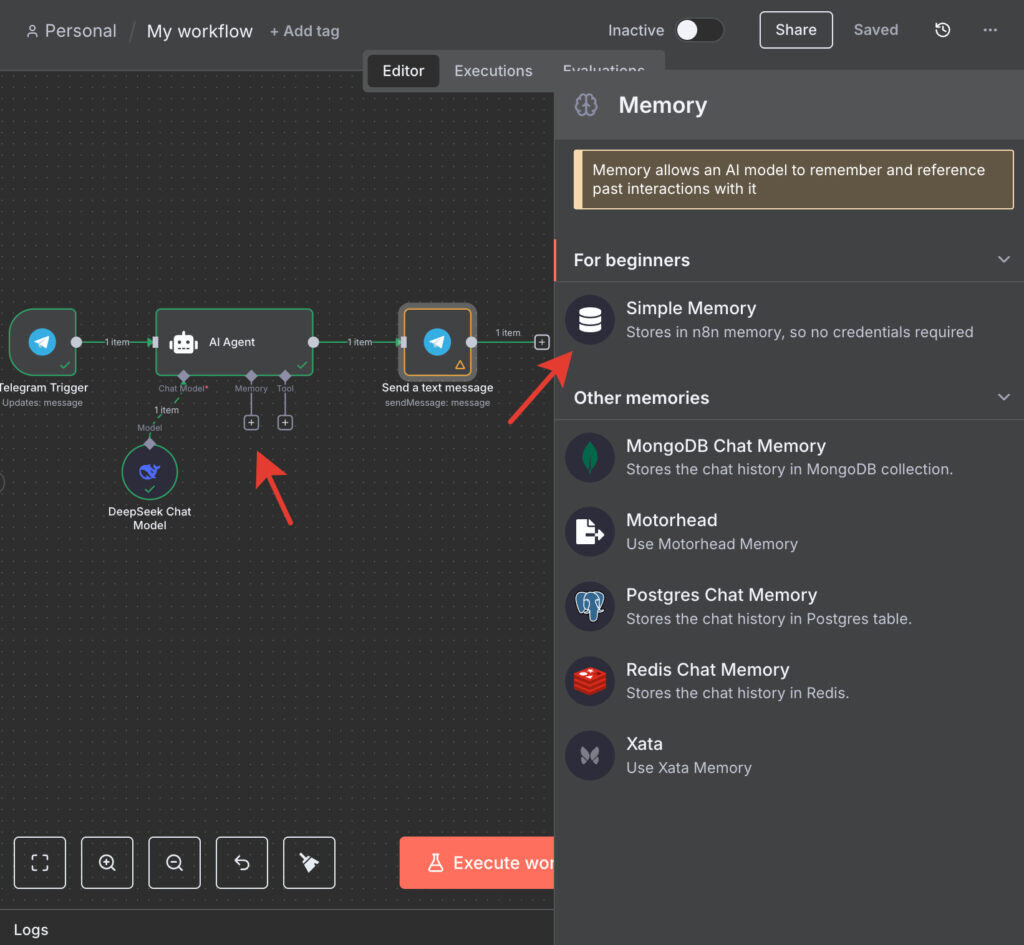This screenshot has height=945, width=1024.
Task: Click the plus under Memory connector
Action: 251,423
